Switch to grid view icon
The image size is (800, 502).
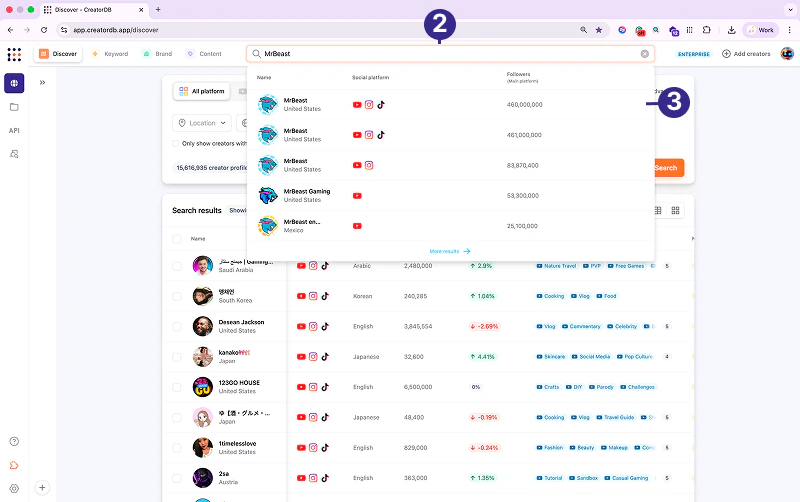pos(676,211)
